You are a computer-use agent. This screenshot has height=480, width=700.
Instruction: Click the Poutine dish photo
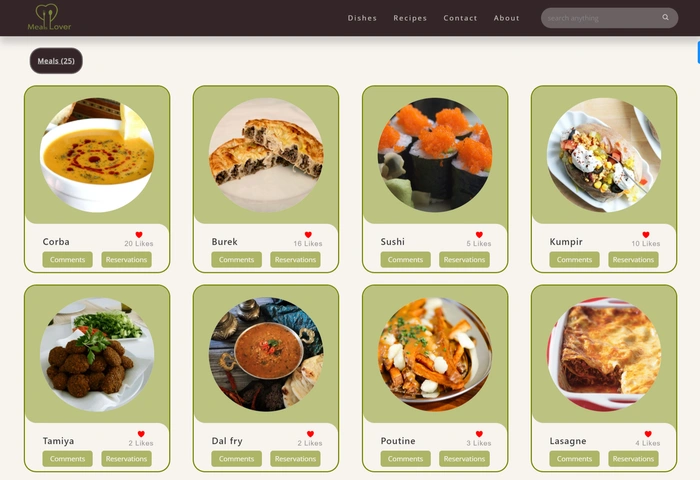tap(435, 354)
